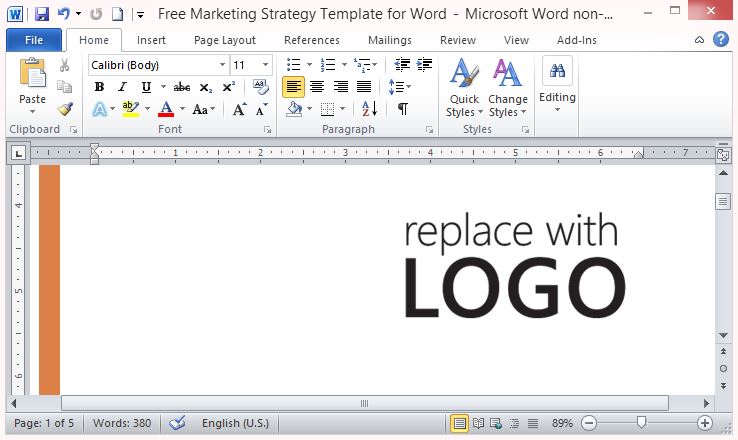Toggle Italic formatting

pos(122,87)
